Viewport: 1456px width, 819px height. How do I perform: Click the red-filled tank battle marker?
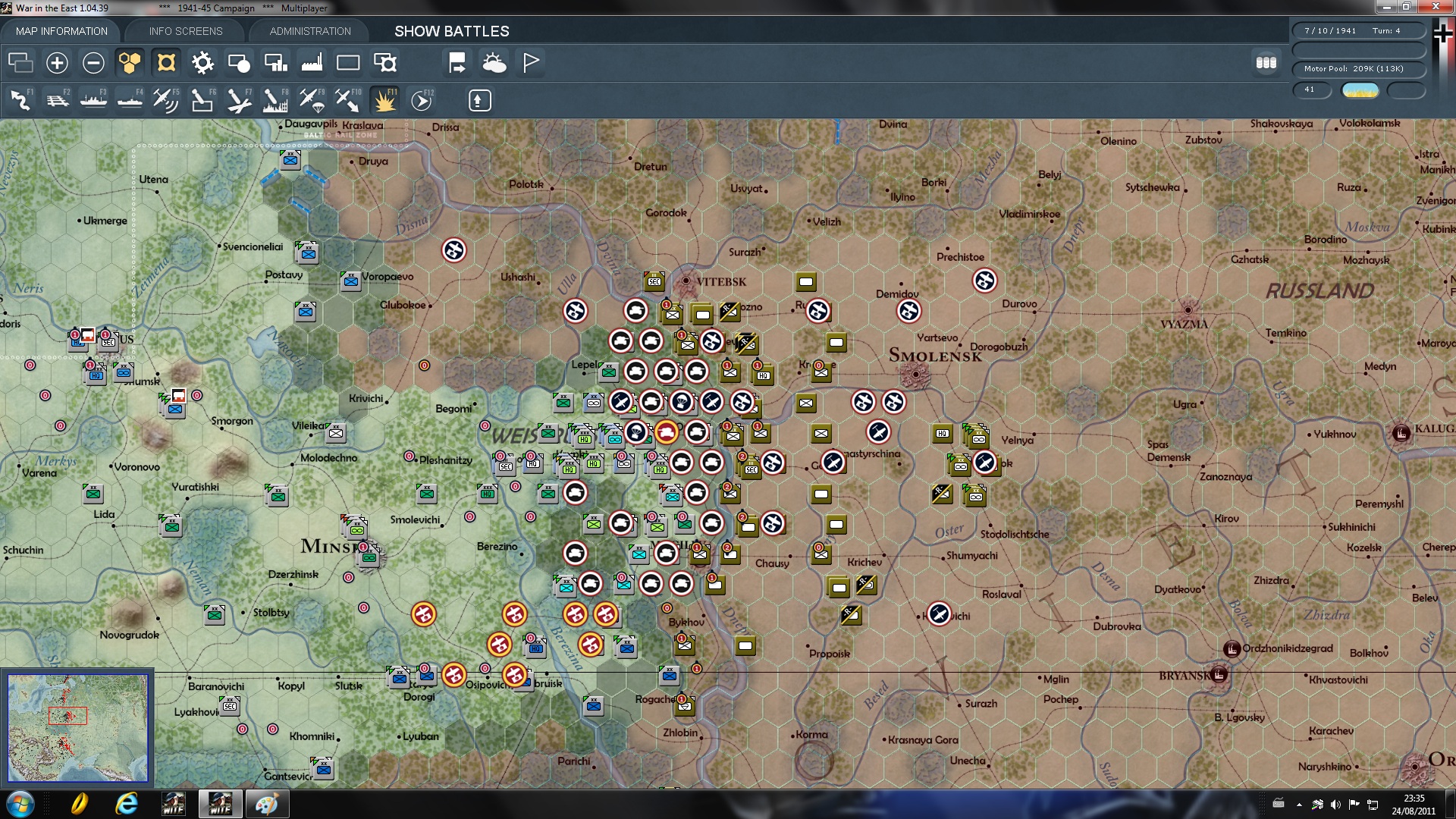pyautogui.click(x=667, y=432)
